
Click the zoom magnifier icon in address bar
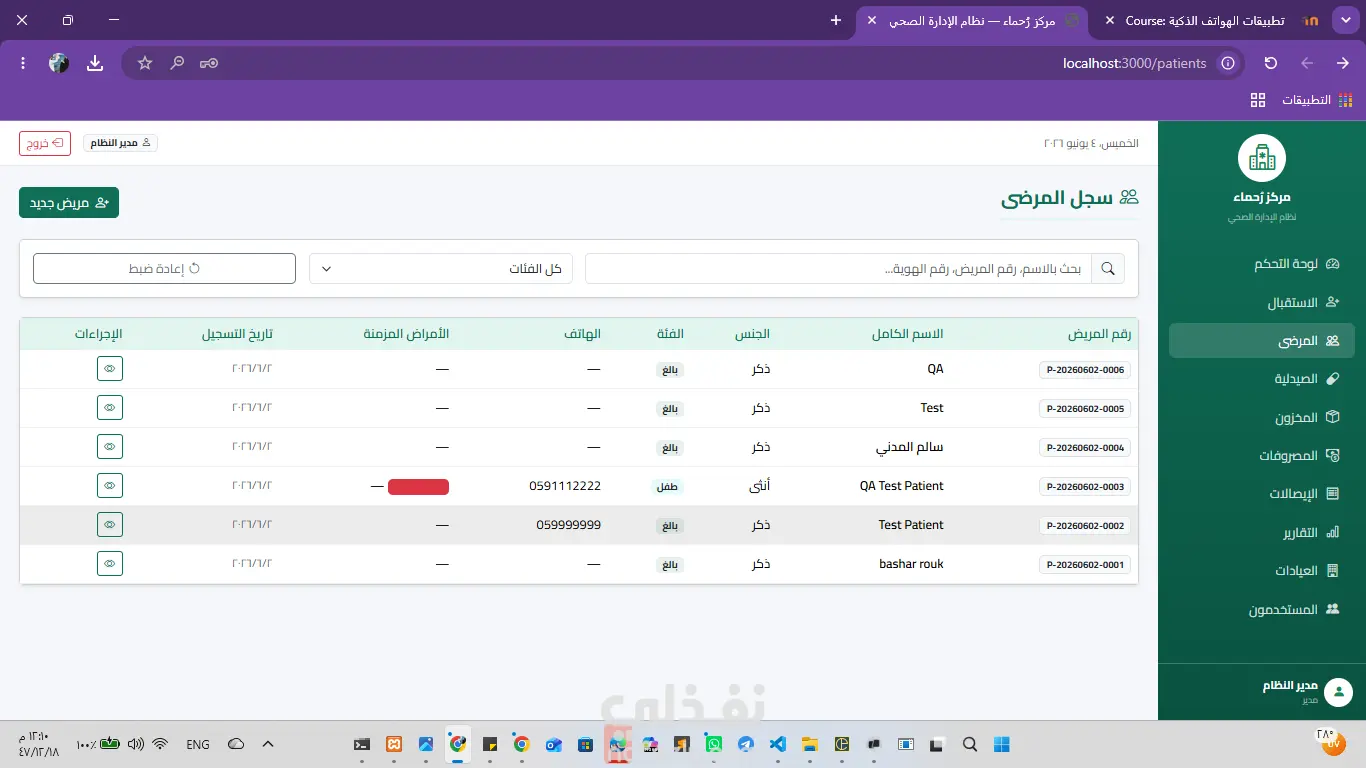click(x=177, y=63)
